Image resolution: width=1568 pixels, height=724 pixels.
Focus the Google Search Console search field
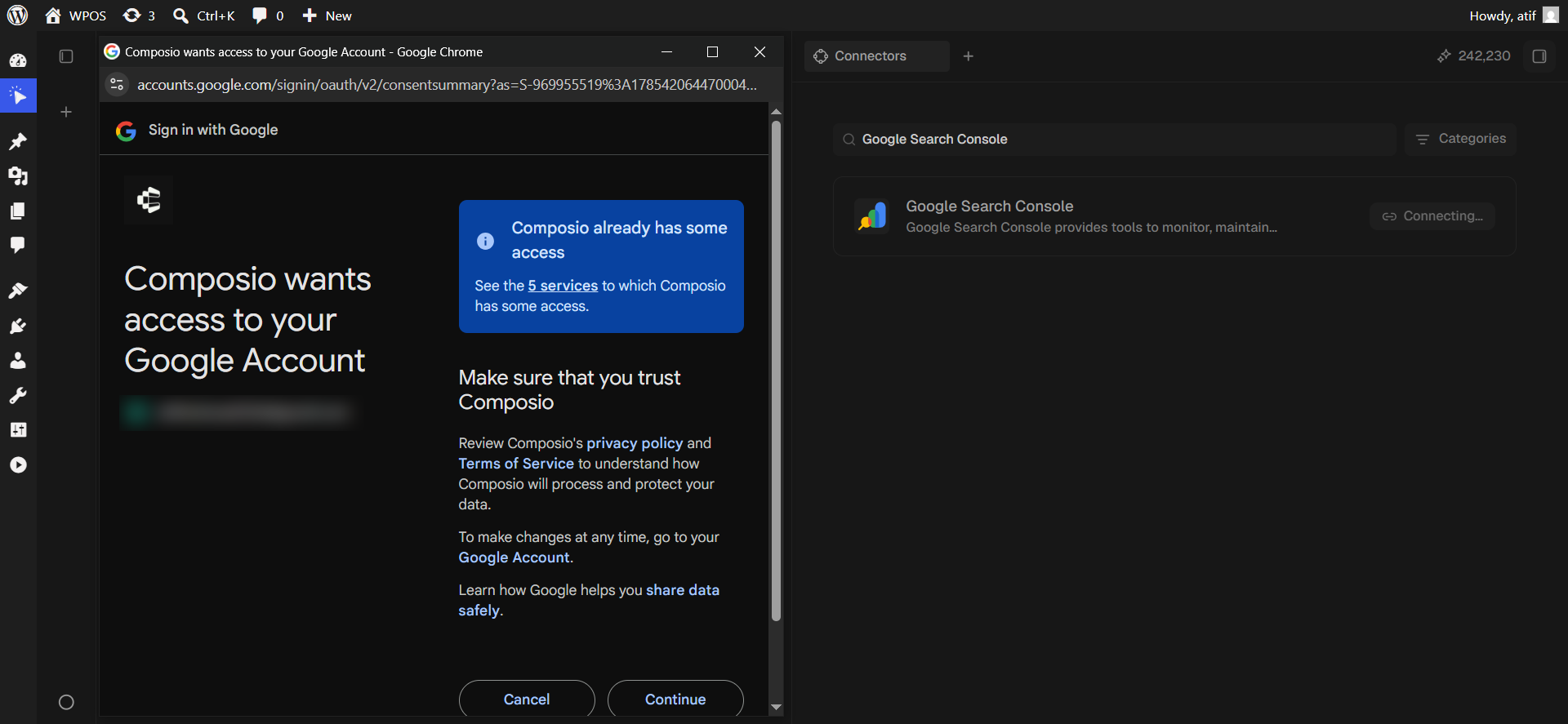pyautogui.click(x=1115, y=140)
